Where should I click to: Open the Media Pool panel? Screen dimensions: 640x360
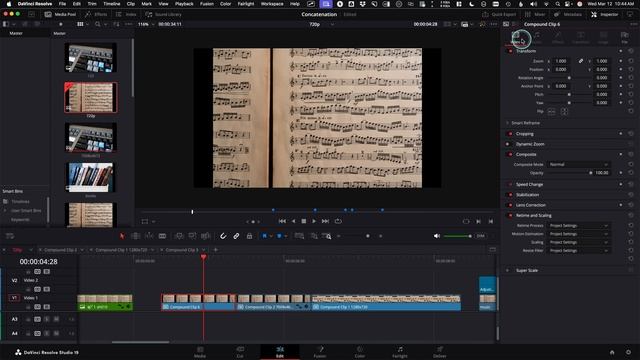60,14
